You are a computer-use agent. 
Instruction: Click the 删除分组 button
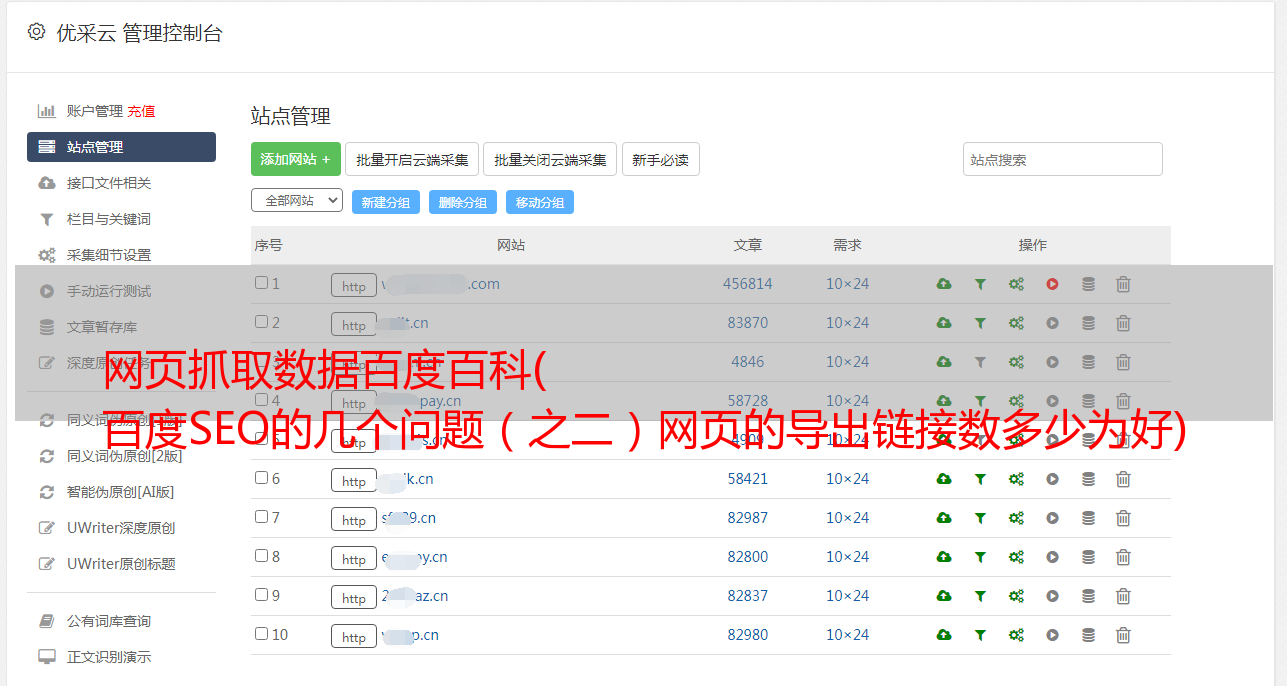(x=462, y=202)
